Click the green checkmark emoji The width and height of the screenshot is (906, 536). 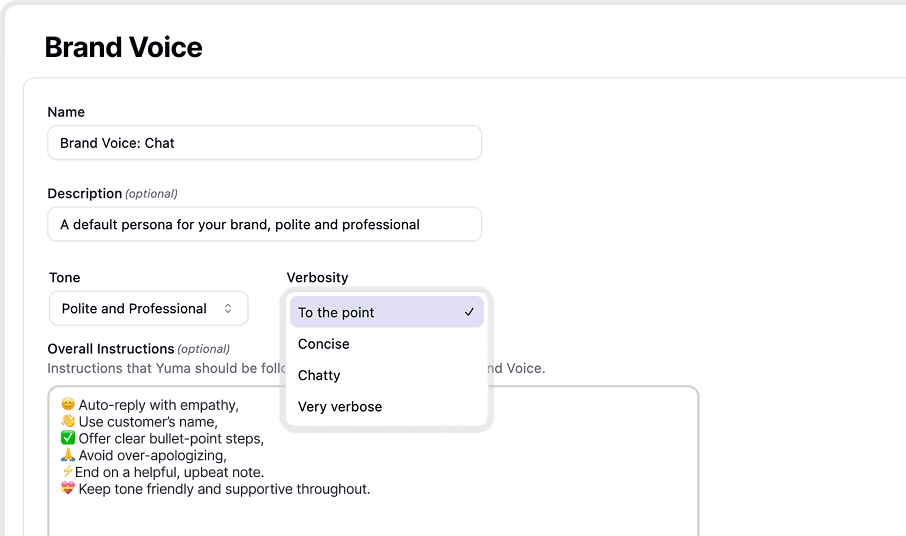68,439
